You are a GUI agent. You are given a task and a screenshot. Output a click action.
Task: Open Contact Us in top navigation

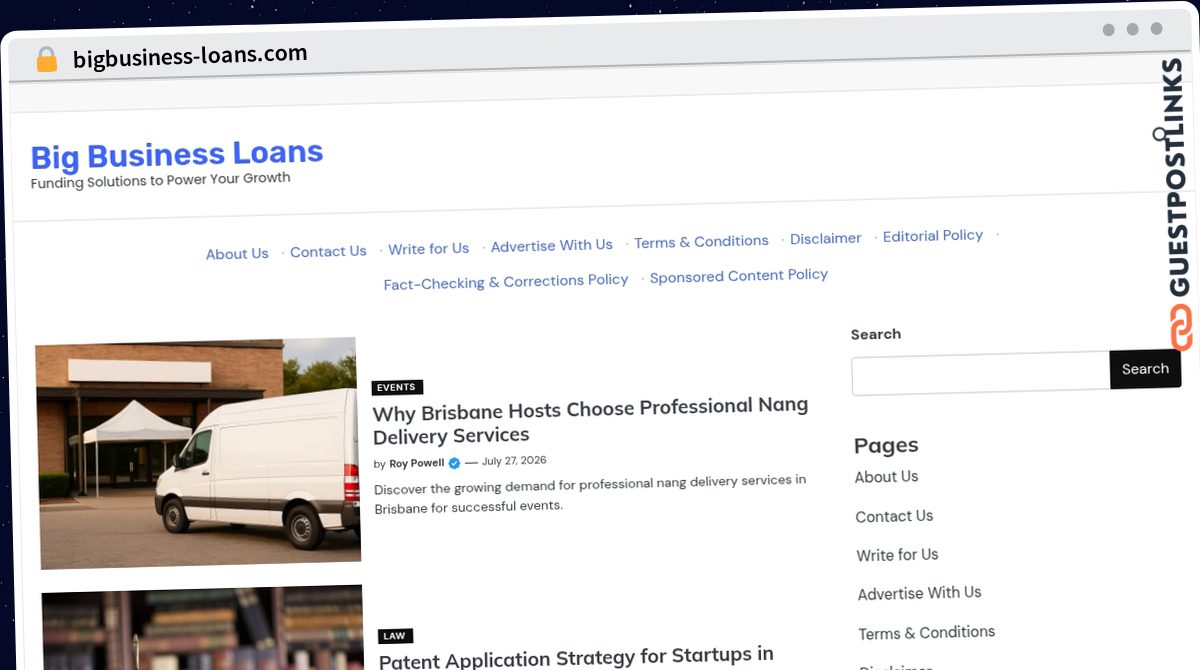pos(328,252)
